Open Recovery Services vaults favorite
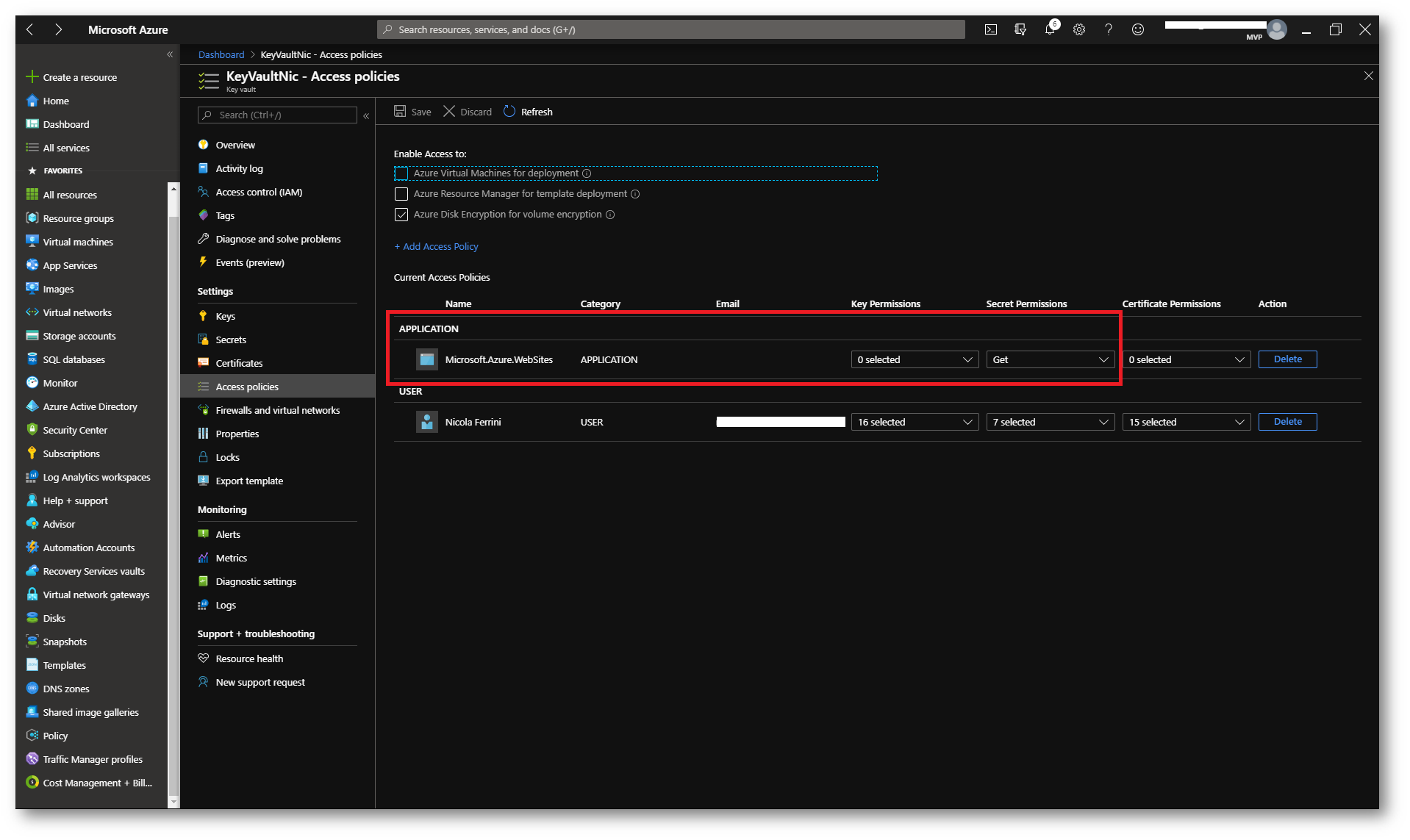Viewport: 1410px width, 840px height. point(93,571)
